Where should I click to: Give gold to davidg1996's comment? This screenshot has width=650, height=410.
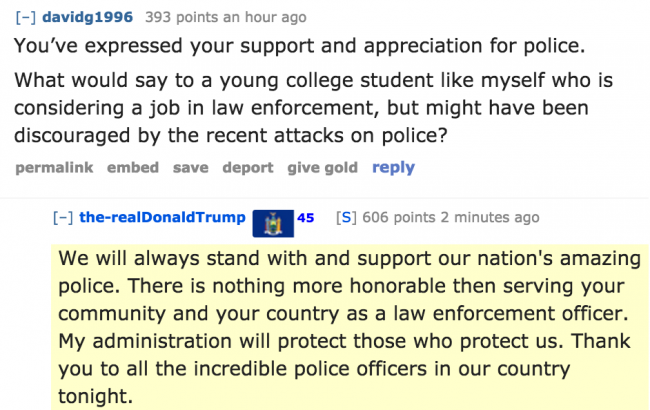[322, 167]
